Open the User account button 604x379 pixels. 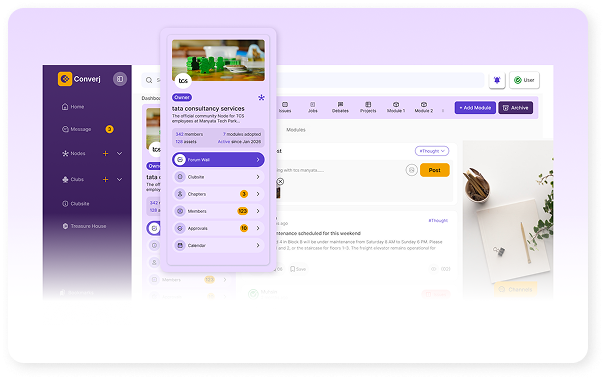coord(524,80)
